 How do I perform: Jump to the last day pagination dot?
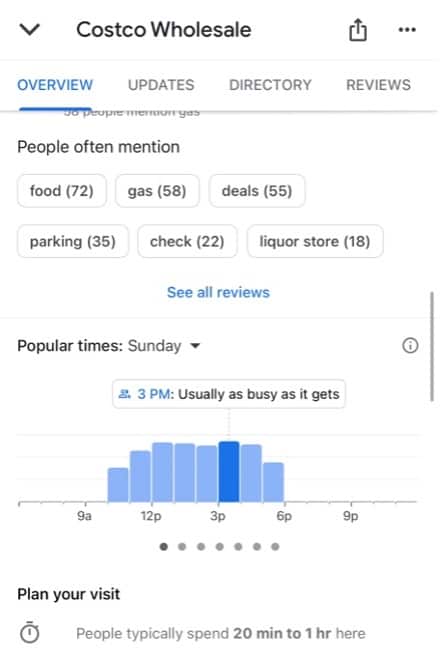[x=275, y=546]
